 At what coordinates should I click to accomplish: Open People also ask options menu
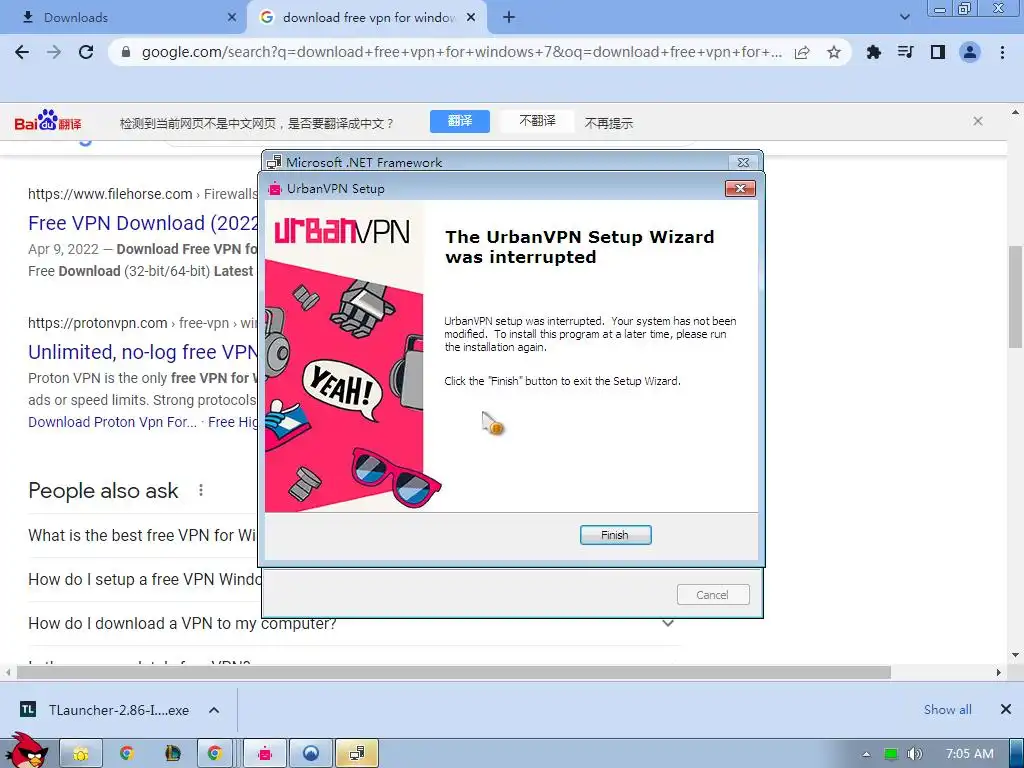200,490
